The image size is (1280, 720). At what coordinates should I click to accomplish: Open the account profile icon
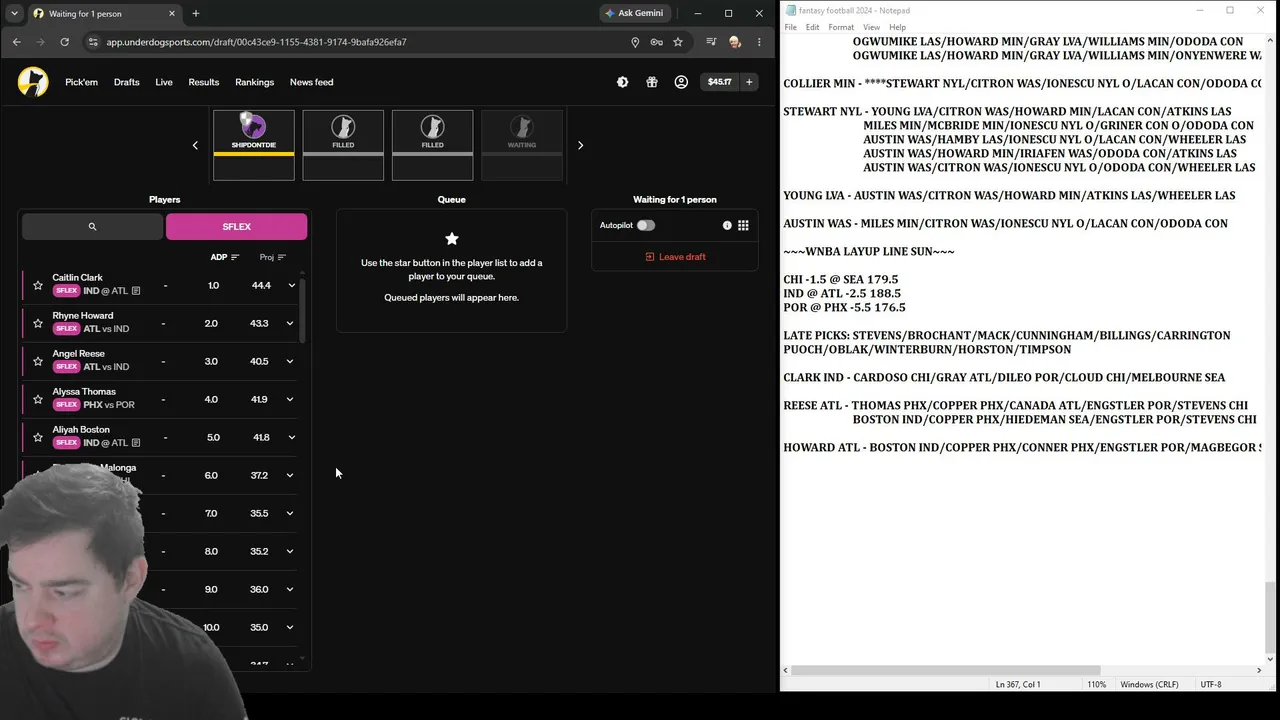[681, 82]
